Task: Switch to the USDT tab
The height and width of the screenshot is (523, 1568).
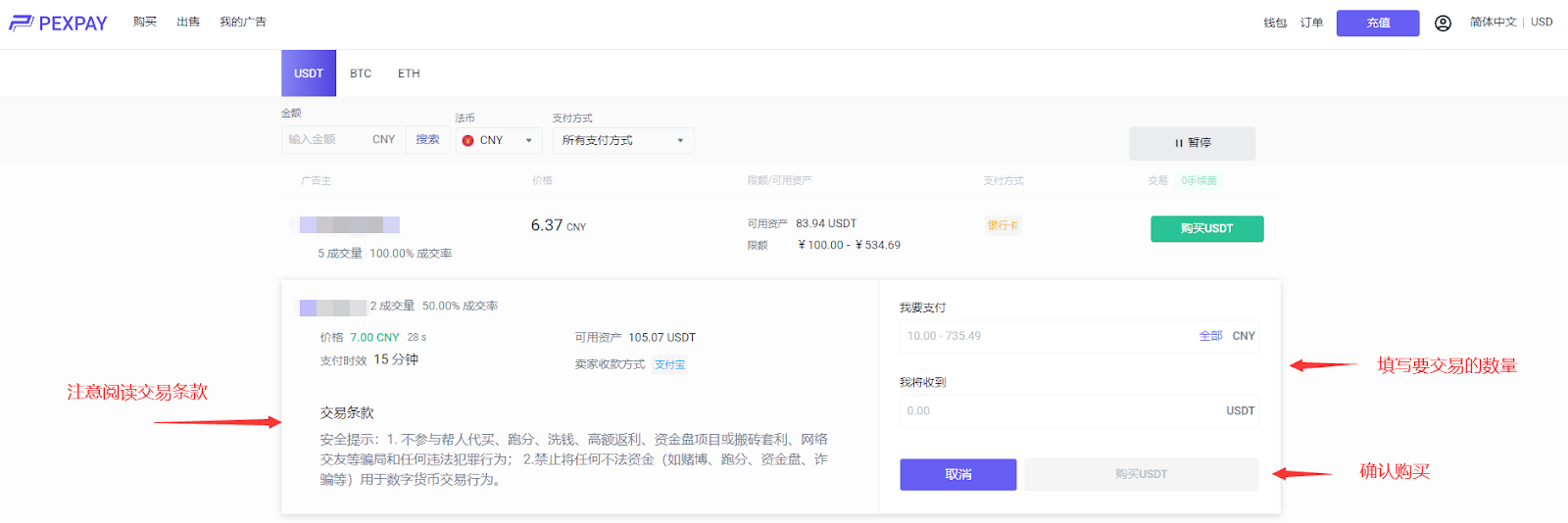Action: click(309, 73)
